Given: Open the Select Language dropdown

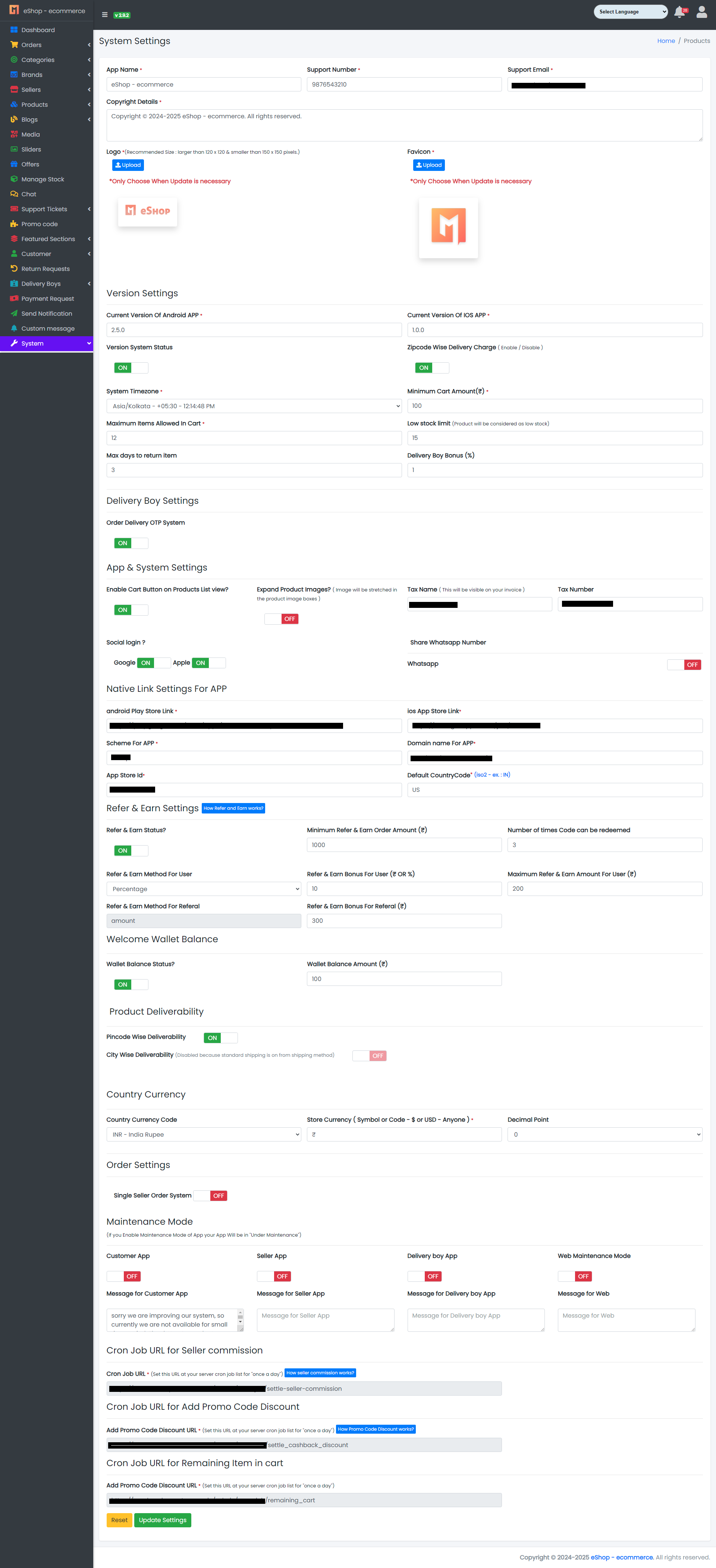Looking at the screenshot, I should pyautogui.click(x=630, y=12).
